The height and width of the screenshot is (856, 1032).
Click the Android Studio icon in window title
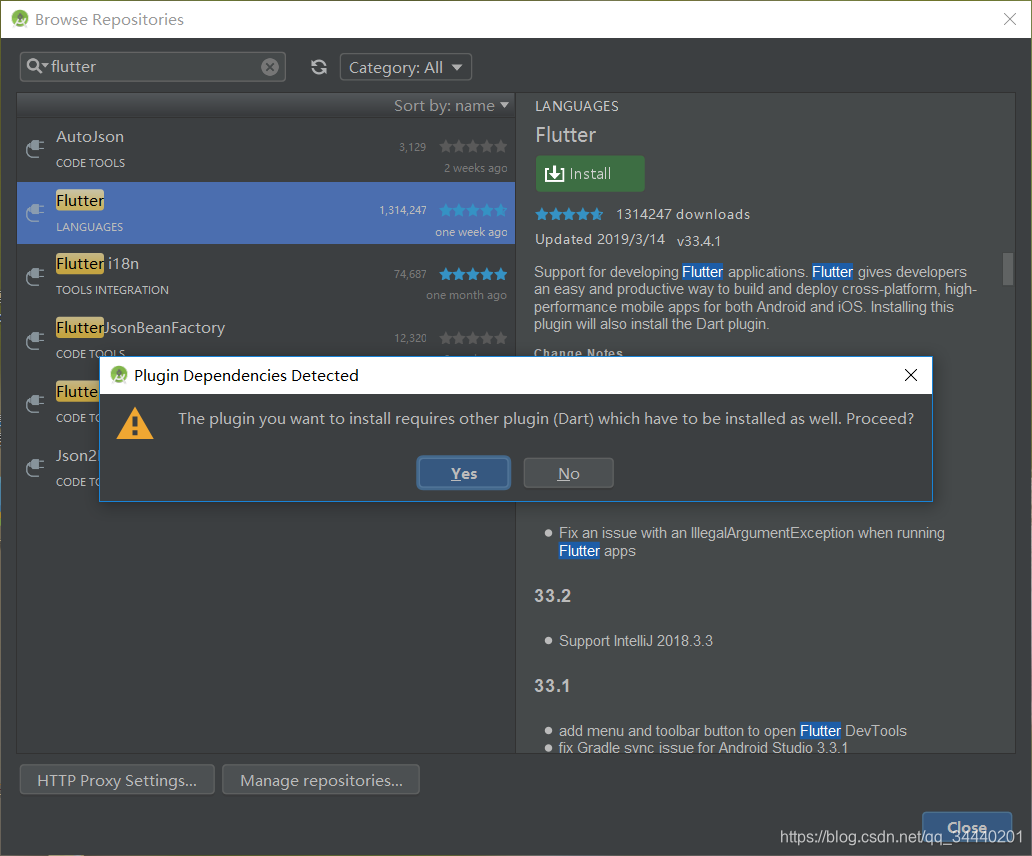tap(20, 19)
